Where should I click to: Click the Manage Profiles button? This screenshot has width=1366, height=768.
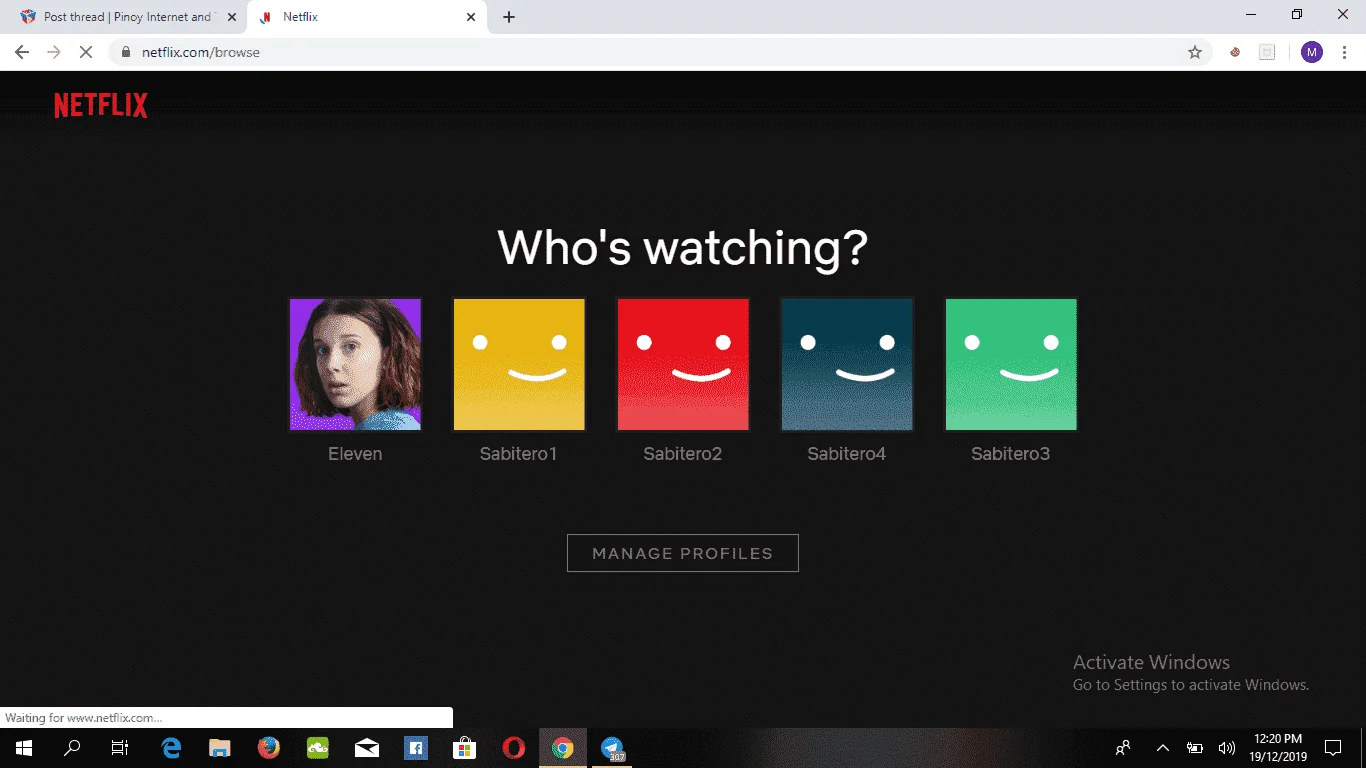683,553
